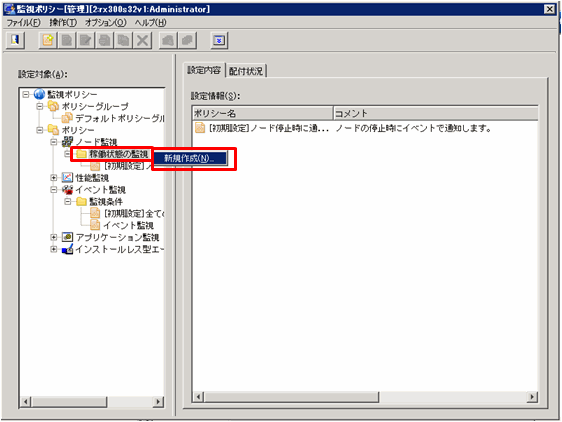This screenshot has width=562, height=422.
Task: Click the ポリシー名 column header
Action: click(262, 113)
